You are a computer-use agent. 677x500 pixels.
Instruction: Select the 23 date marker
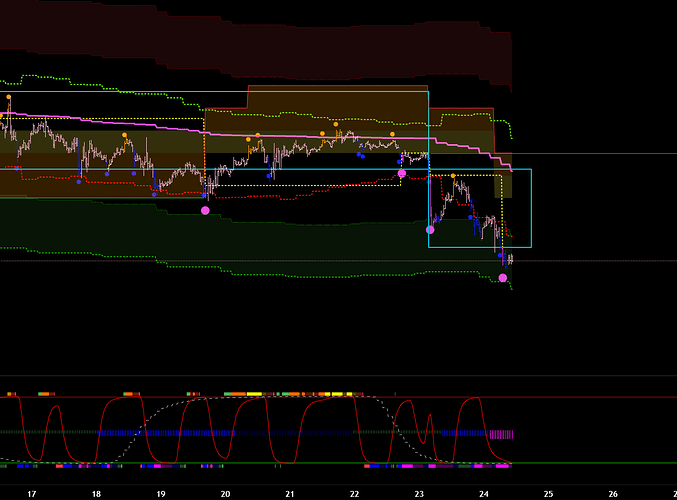[x=420, y=493]
